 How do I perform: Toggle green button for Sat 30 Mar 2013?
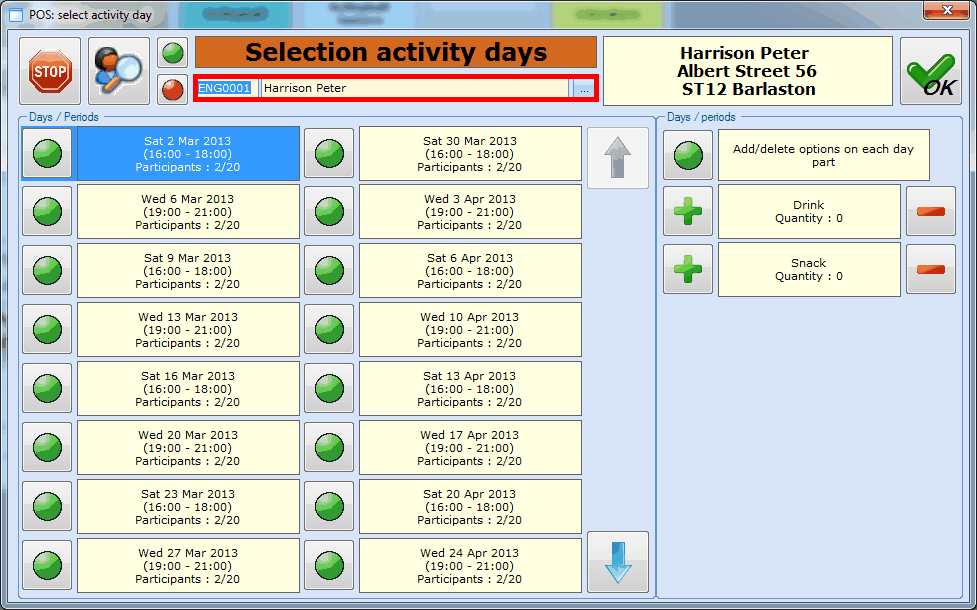pyautogui.click(x=329, y=154)
